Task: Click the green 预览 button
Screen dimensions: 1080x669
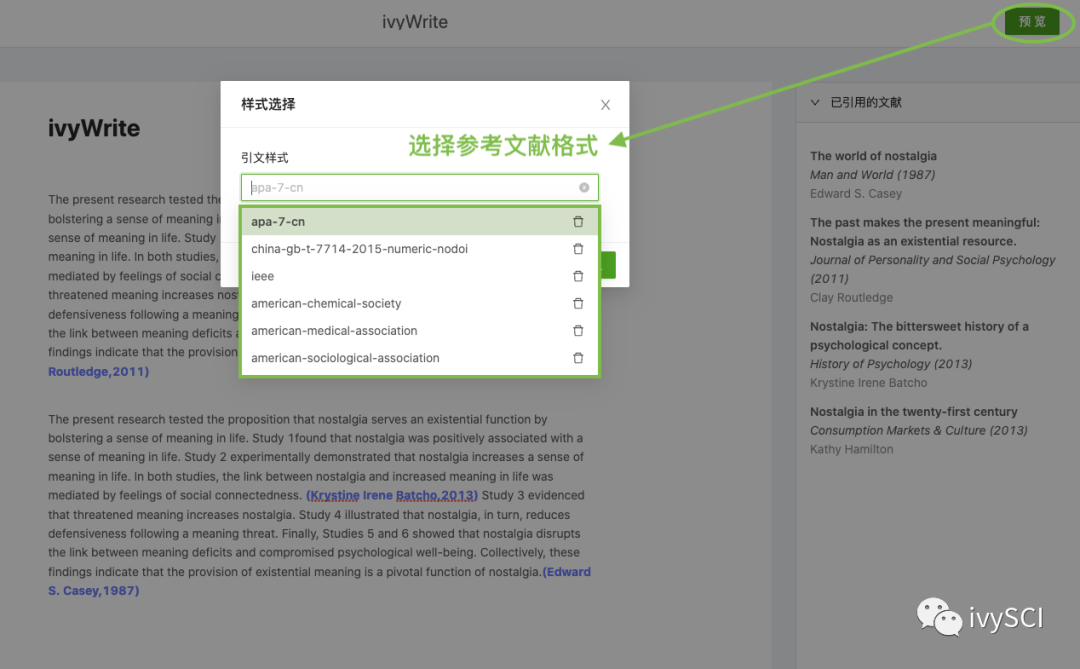Action: tap(1032, 21)
